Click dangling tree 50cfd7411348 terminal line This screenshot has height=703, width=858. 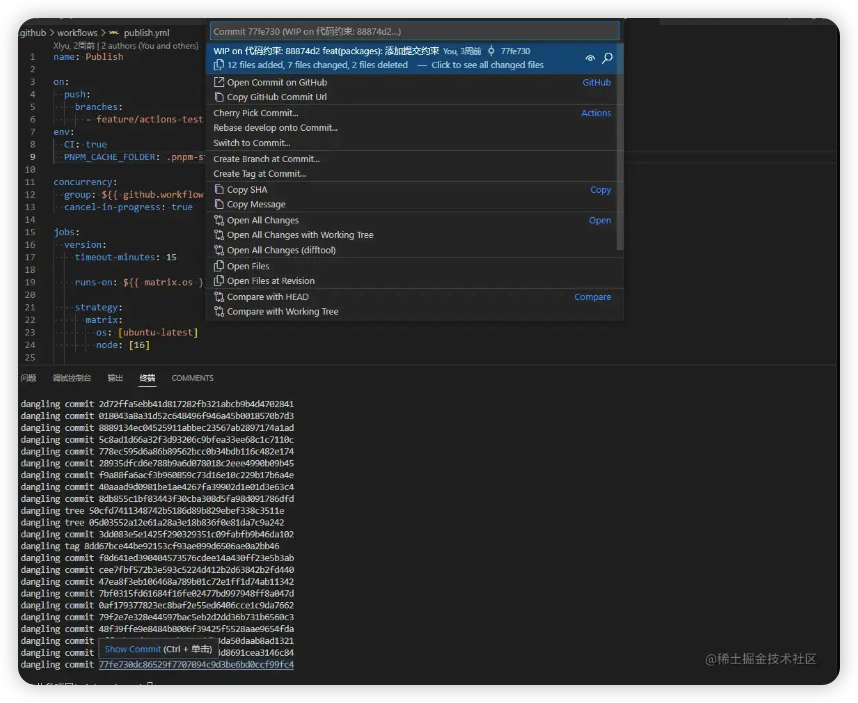[x=153, y=510]
